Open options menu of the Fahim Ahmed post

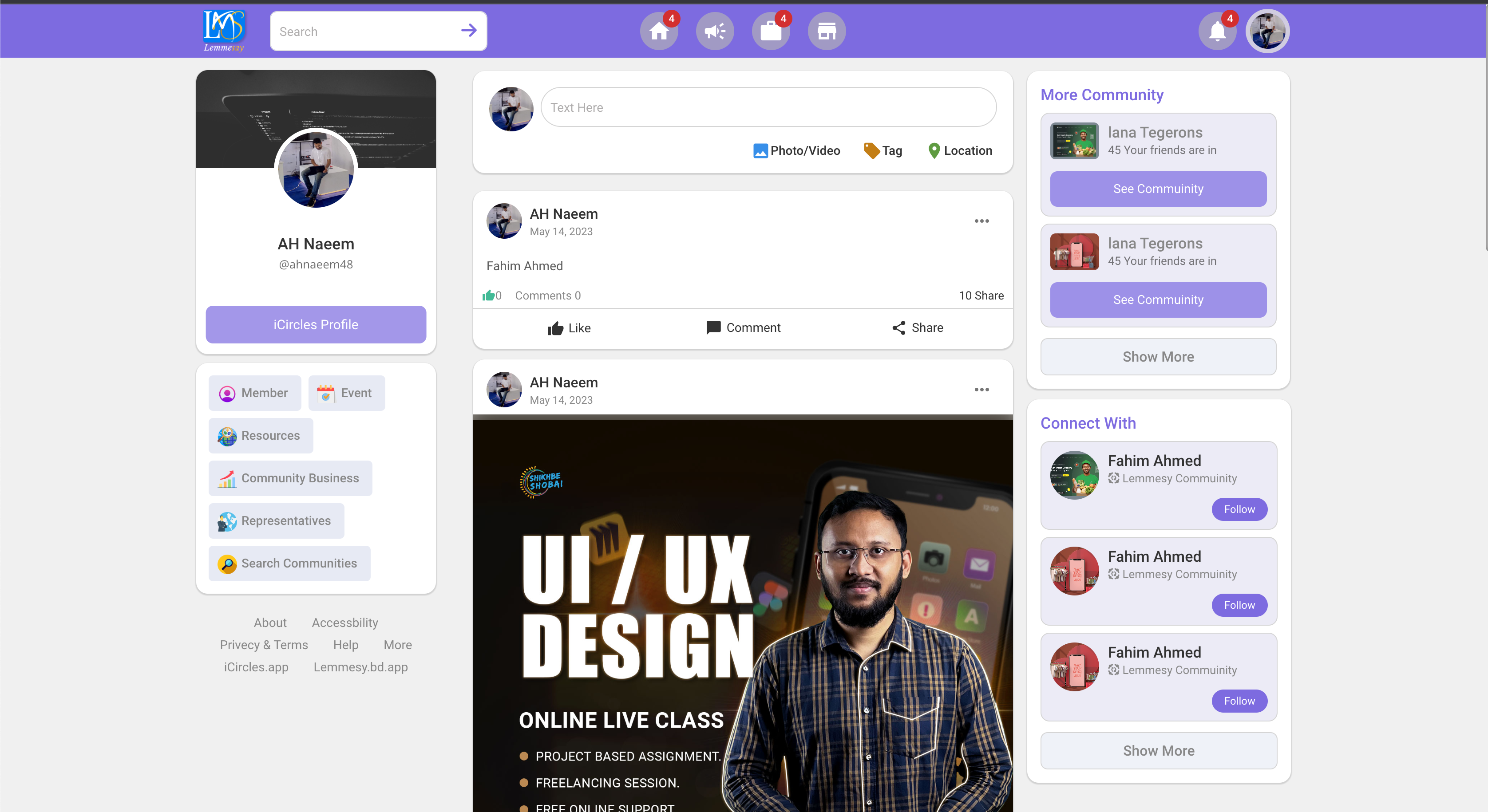coord(981,221)
